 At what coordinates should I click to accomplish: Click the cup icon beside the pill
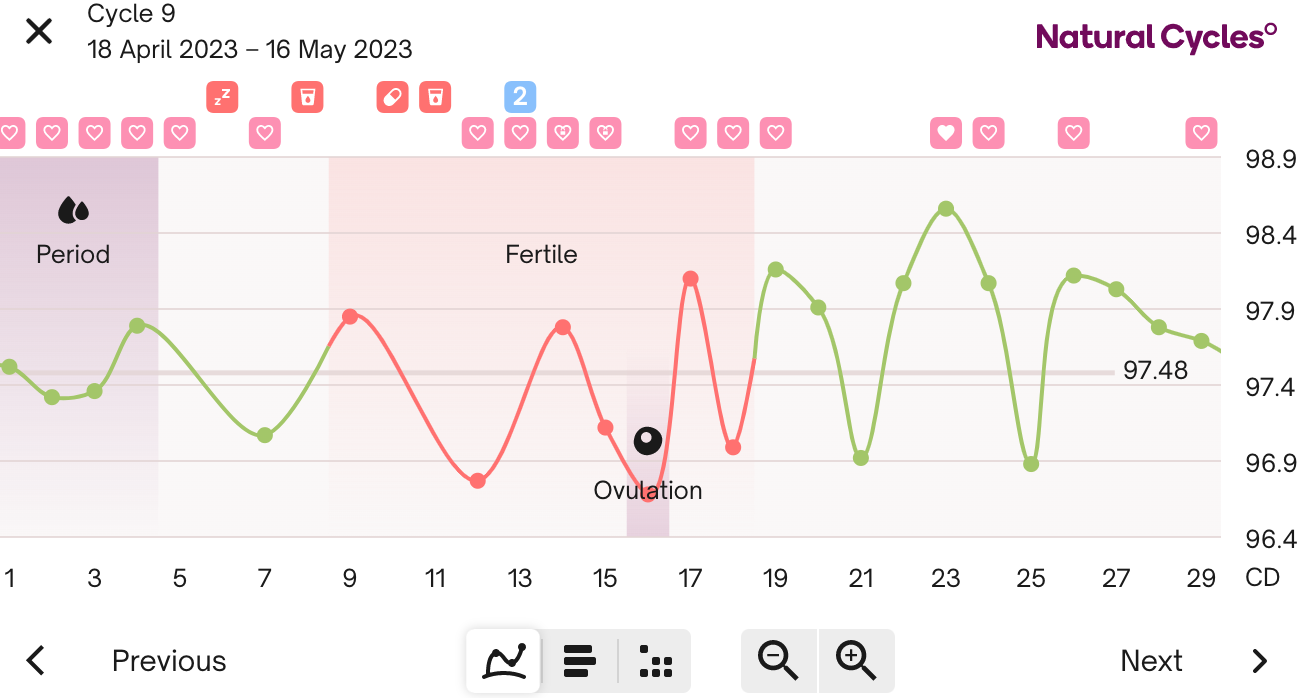(435, 97)
